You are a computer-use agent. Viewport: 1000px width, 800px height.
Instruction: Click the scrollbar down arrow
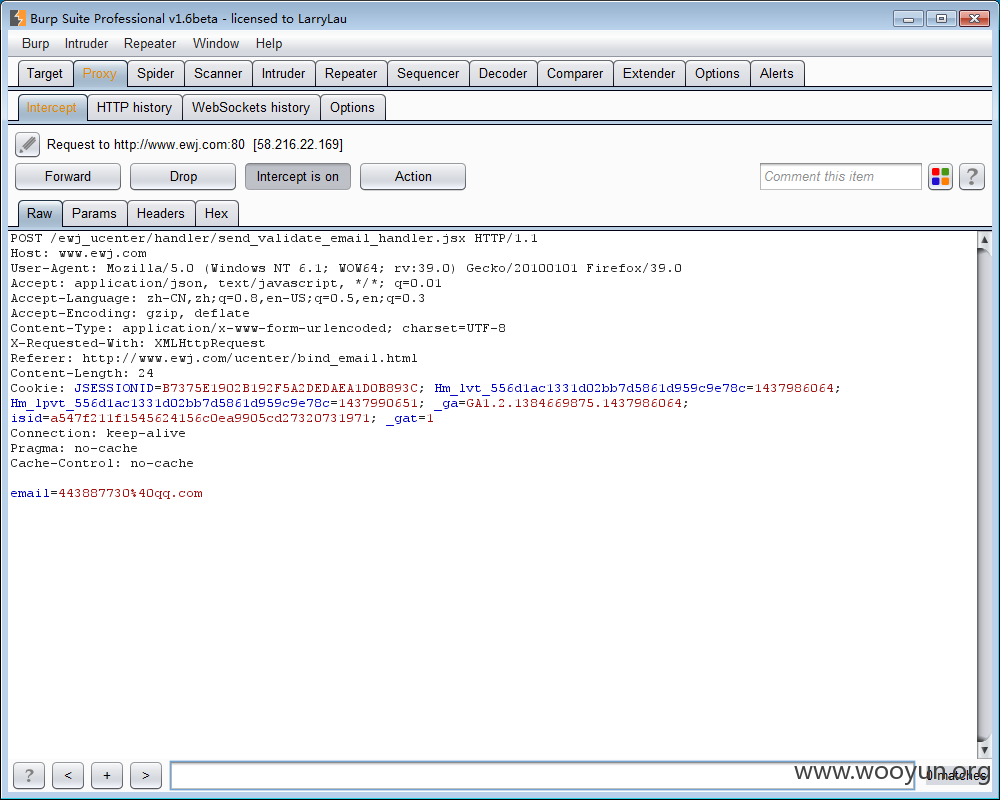(984, 750)
